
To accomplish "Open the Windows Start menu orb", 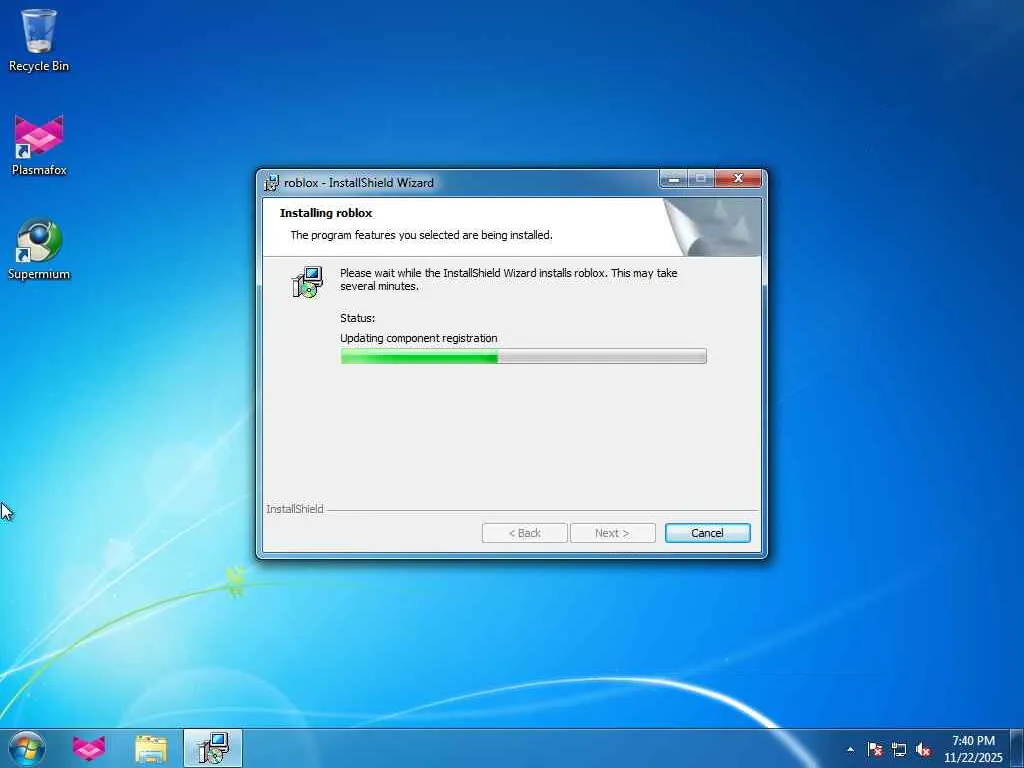I will tap(27, 748).
